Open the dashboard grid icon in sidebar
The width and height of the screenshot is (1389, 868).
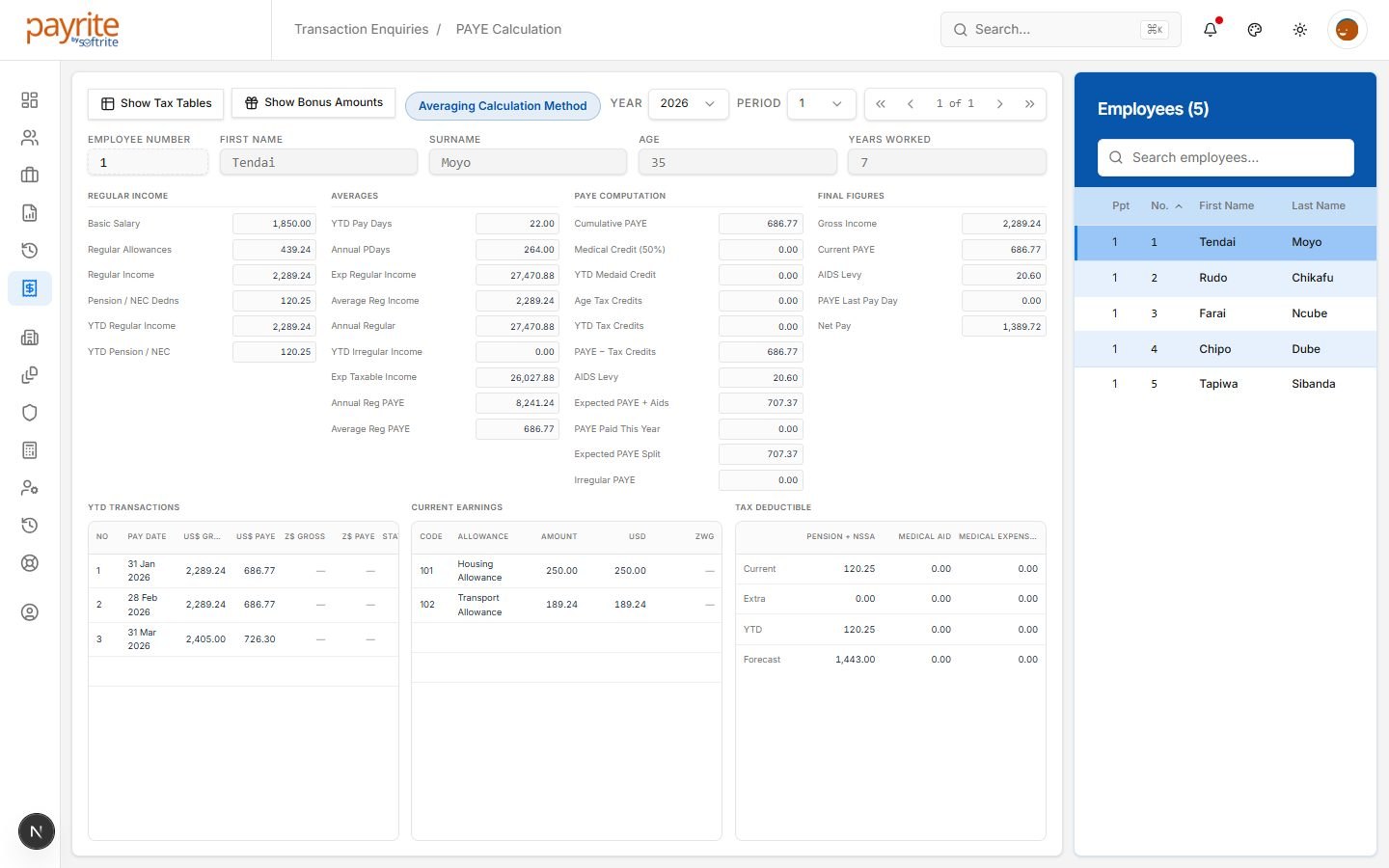click(30, 100)
